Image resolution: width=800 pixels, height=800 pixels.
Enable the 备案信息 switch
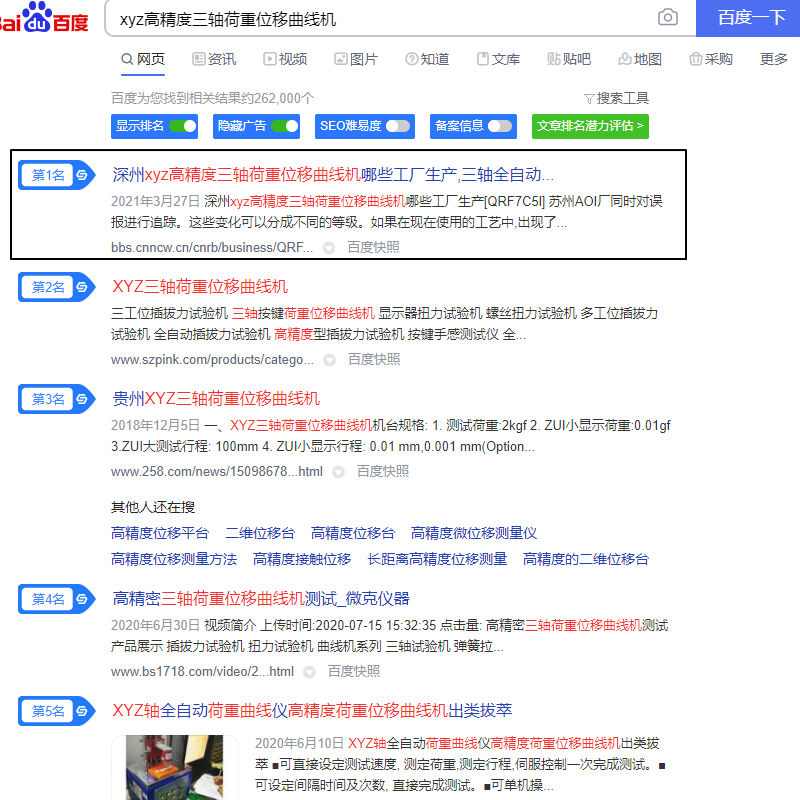tap(500, 126)
